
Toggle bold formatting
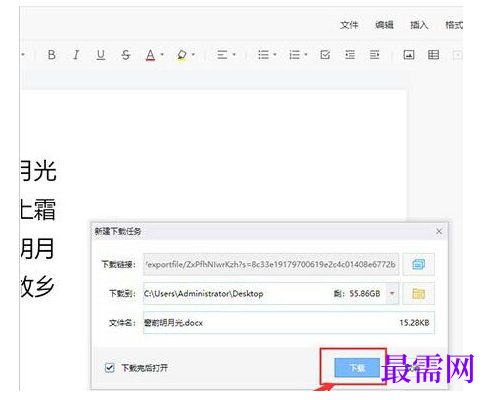pyautogui.click(x=52, y=55)
